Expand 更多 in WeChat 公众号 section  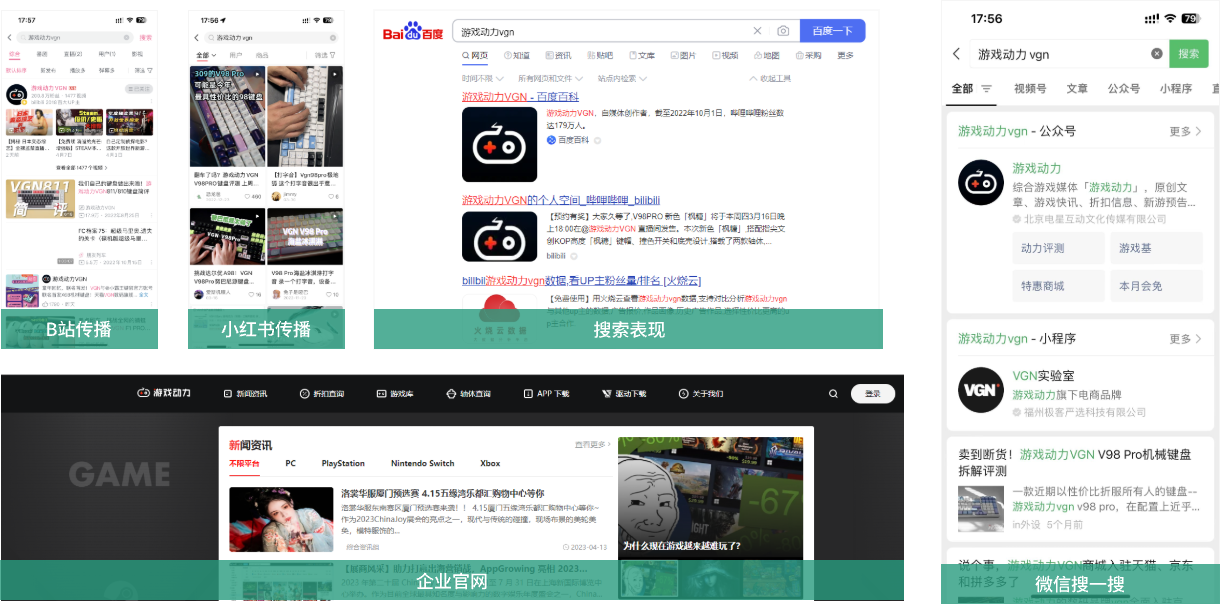coord(1185,131)
